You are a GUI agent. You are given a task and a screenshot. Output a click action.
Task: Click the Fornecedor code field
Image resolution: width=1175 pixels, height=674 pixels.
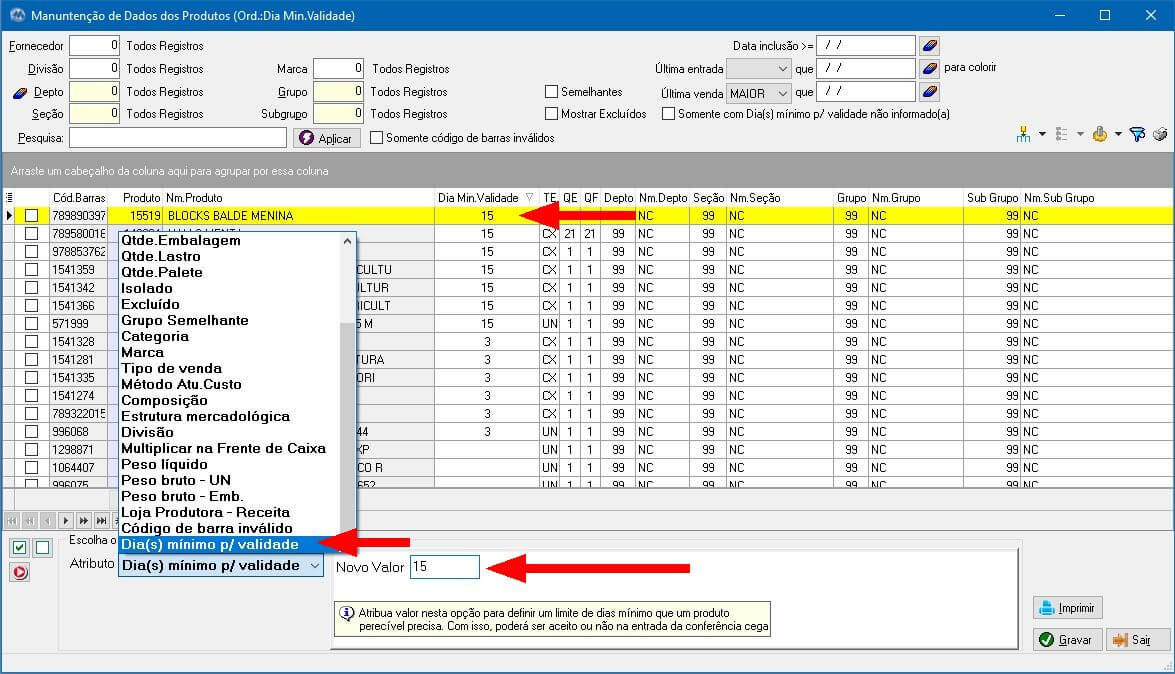(x=94, y=46)
